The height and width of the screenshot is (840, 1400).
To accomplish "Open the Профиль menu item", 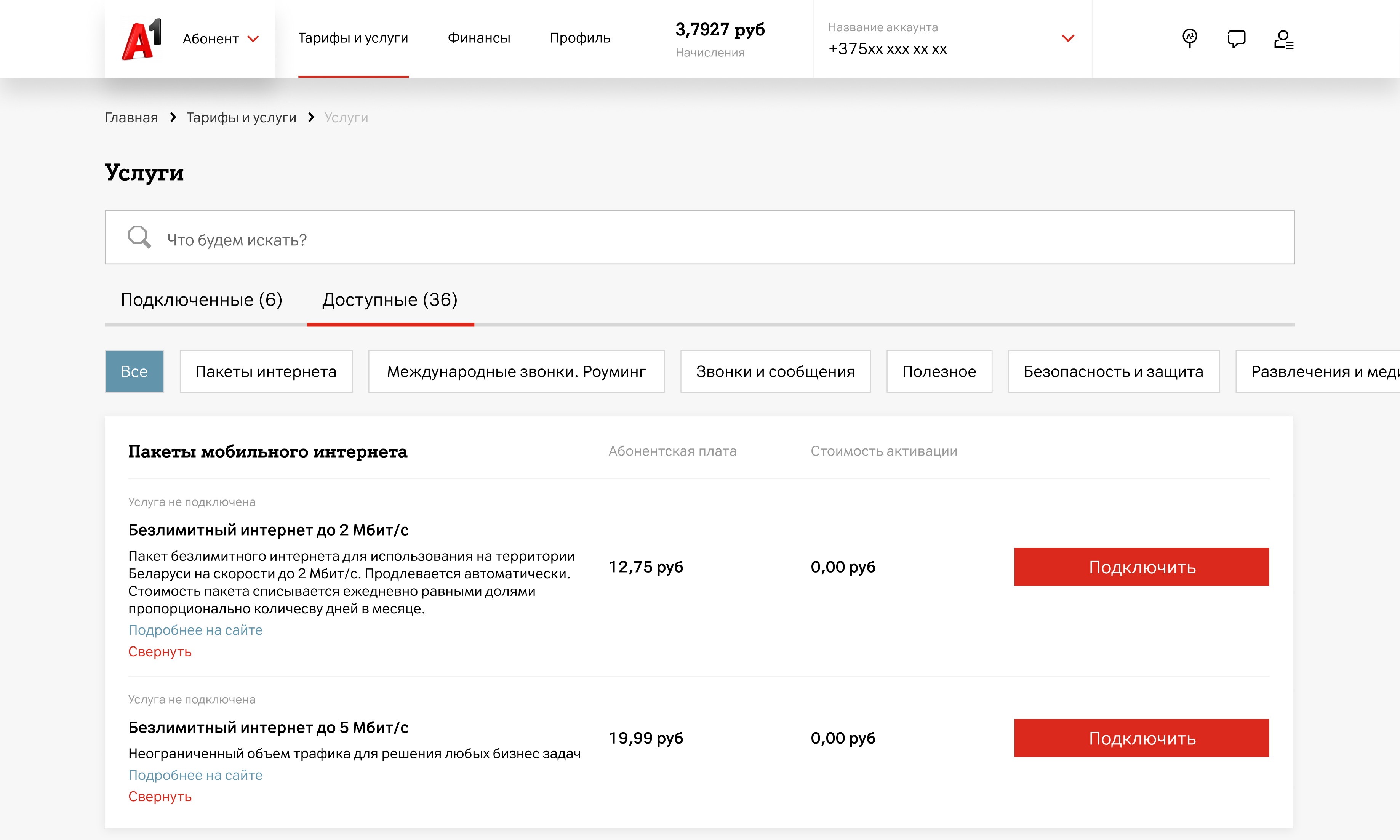I will coord(579,38).
